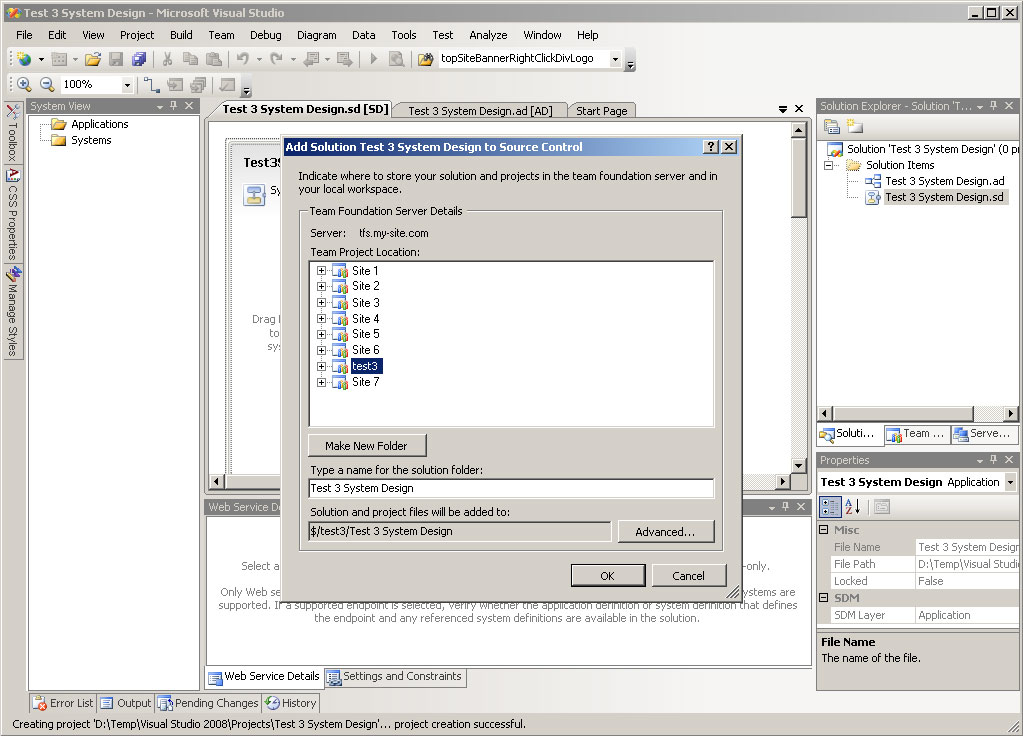1023x736 pixels.
Task: Switch to Test 3 System Design.ad tab
Action: pyautogui.click(x=480, y=111)
